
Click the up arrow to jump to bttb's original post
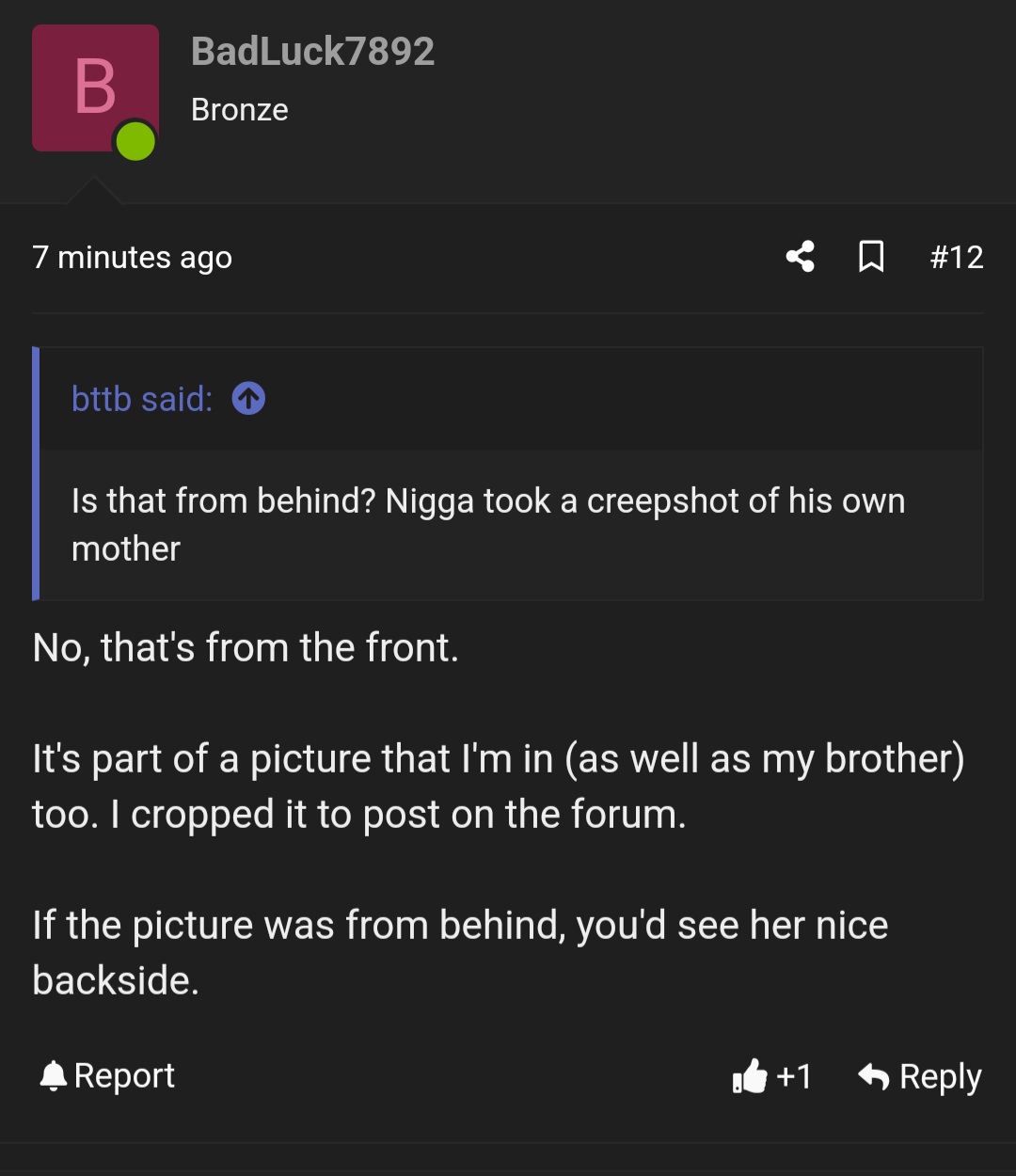coord(248,398)
